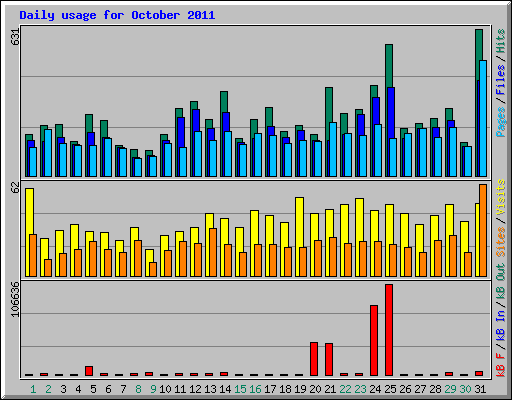Select day 15 on the date axis
Screen dimensions: 512x400
pos(240,389)
